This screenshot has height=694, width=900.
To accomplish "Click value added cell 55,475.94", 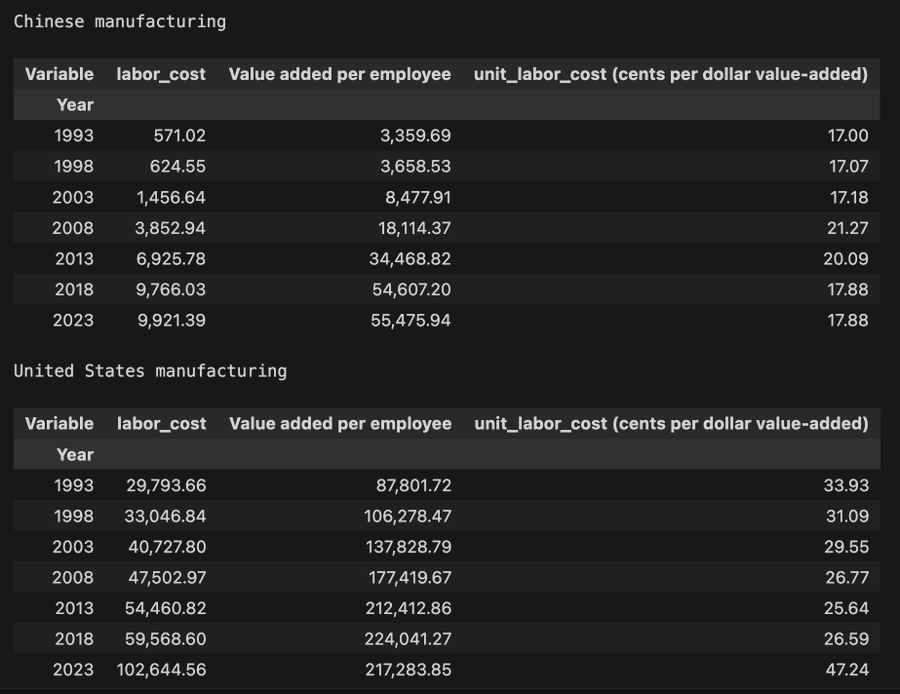I will (x=411, y=320).
